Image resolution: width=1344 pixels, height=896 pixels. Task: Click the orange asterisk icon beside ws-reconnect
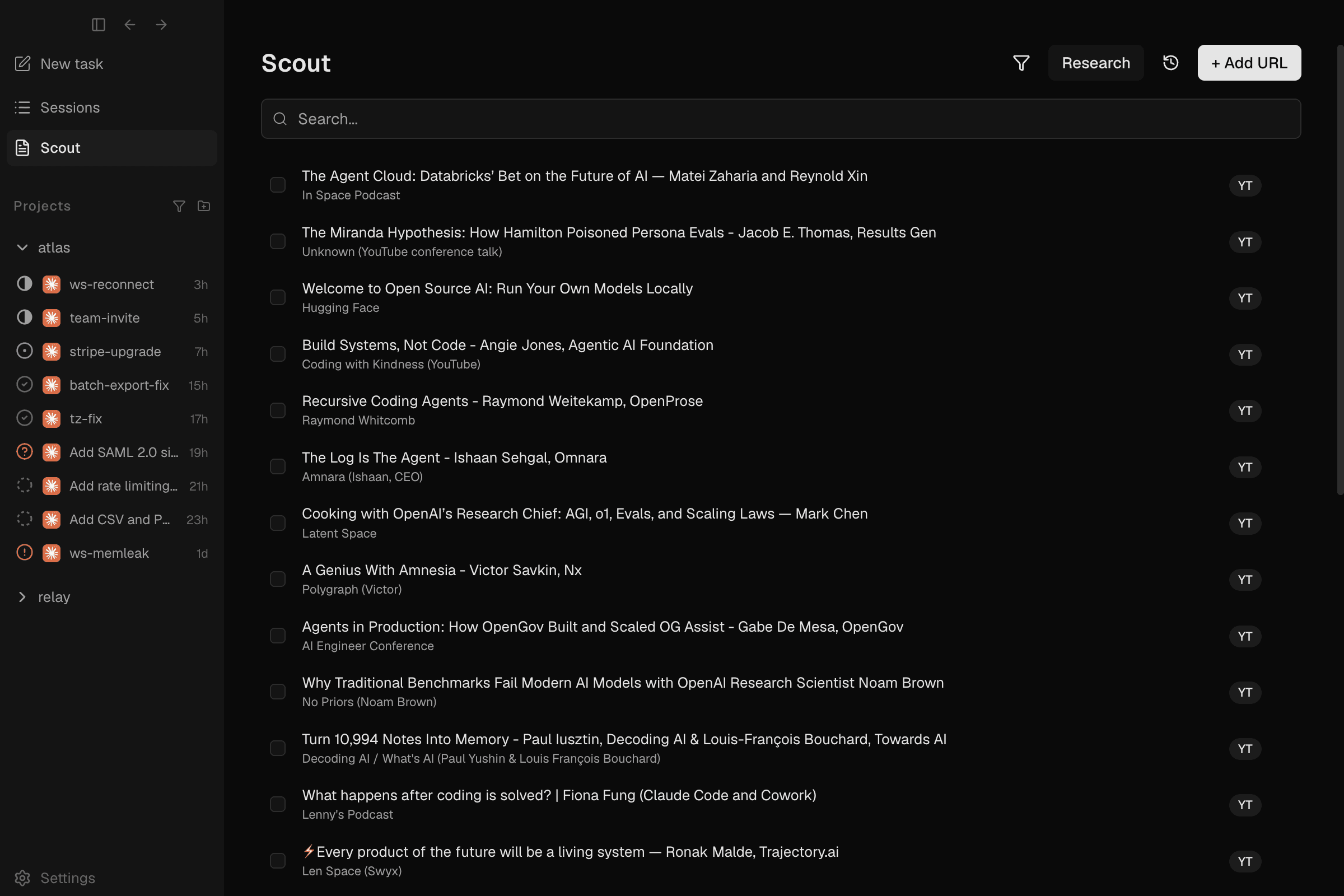[x=52, y=284]
